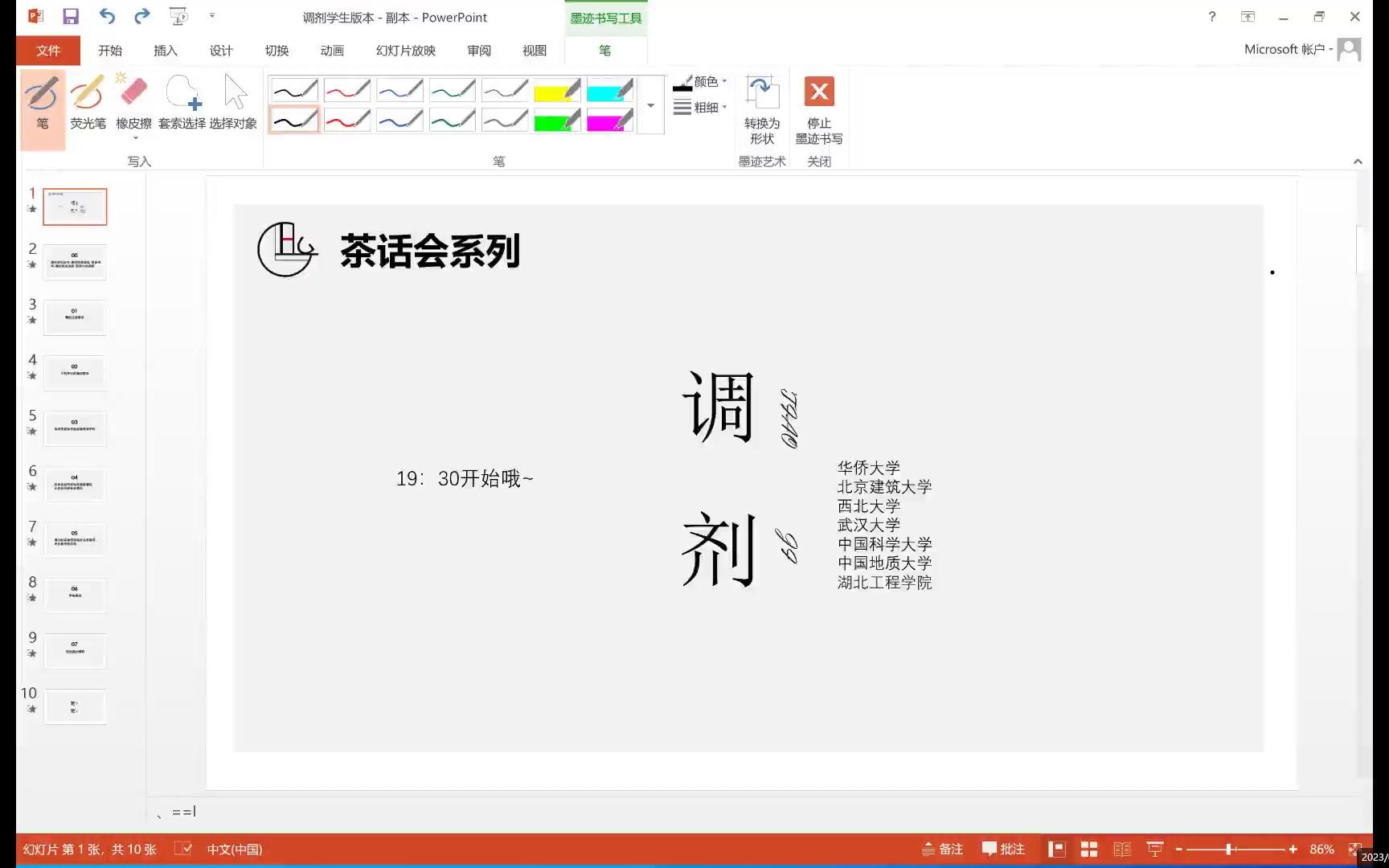This screenshot has width=1389, height=868.
Task: Choose the 套索选择 lasso selection tool
Action: tap(183, 104)
